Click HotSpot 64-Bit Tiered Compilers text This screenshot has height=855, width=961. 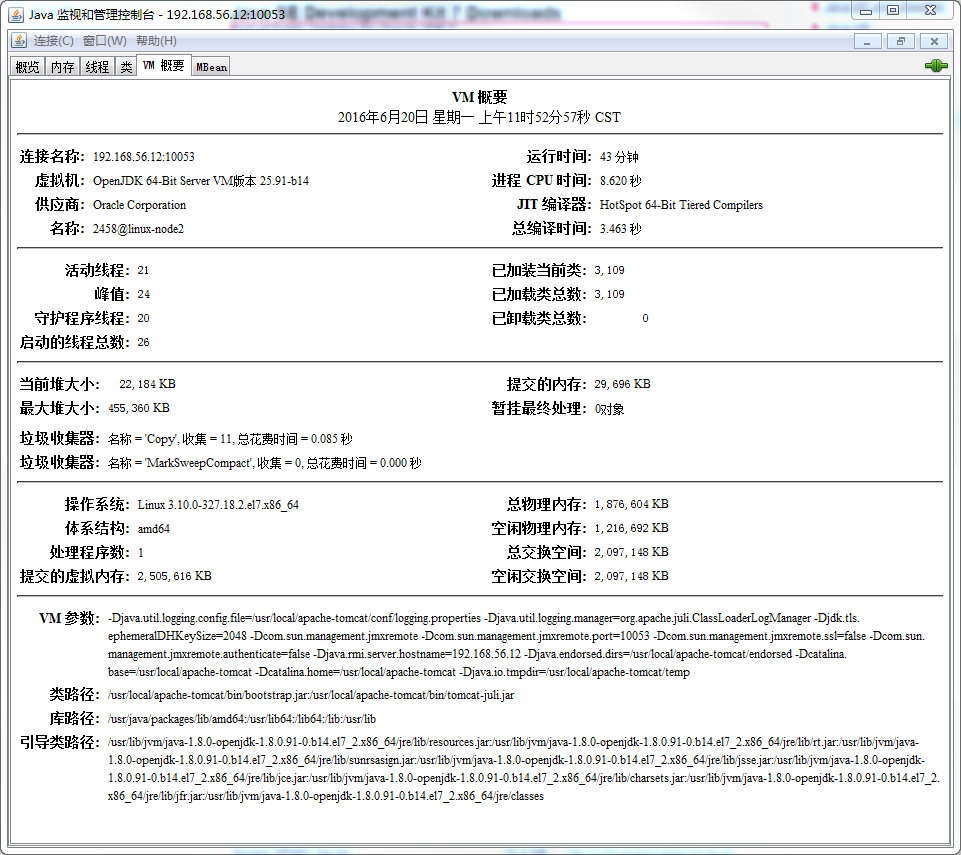[x=681, y=205]
